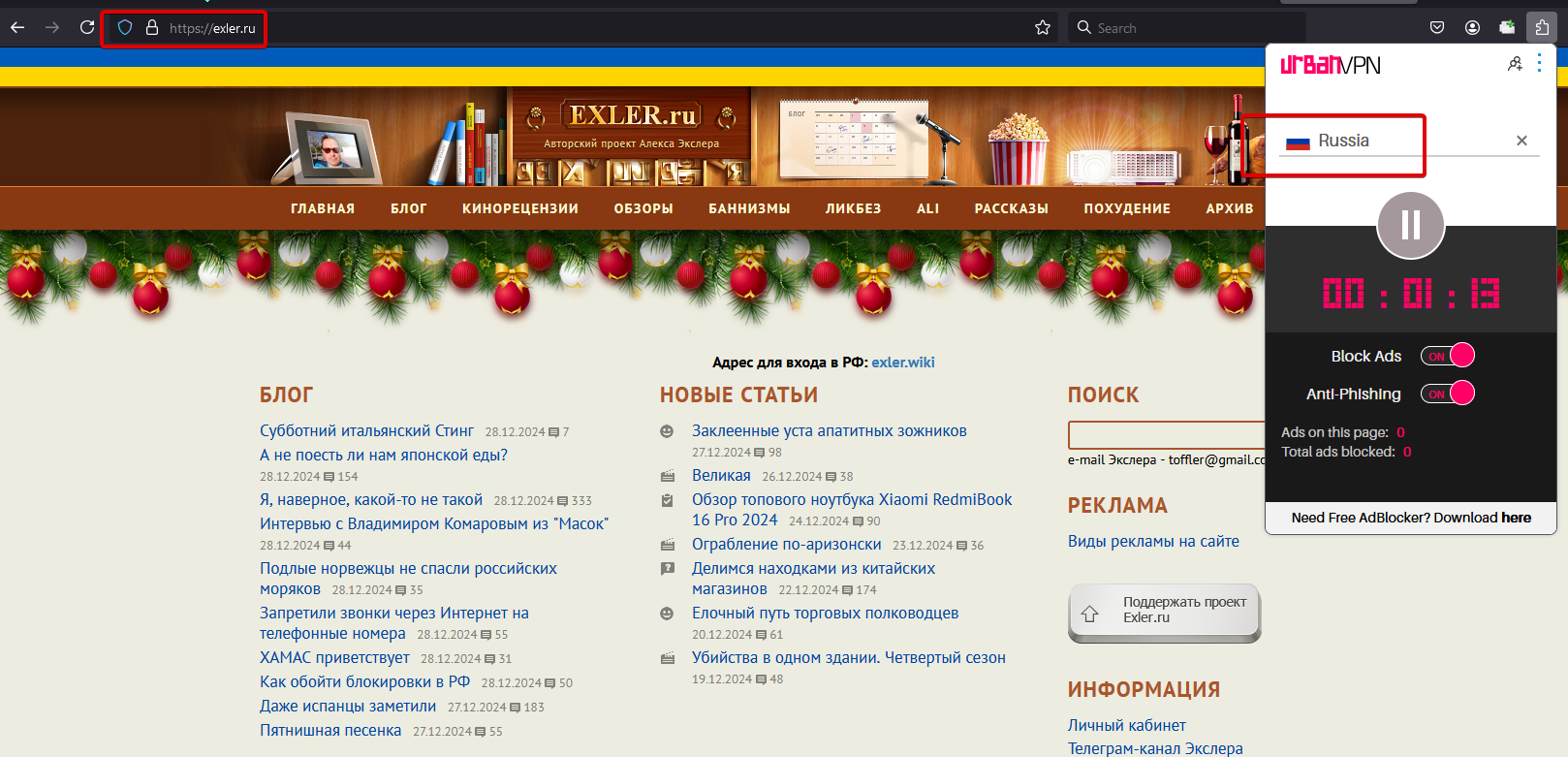Clear the selected Russia location
Image resolution: width=1568 pixels, height=757 pixels.
pos(1521,142)
